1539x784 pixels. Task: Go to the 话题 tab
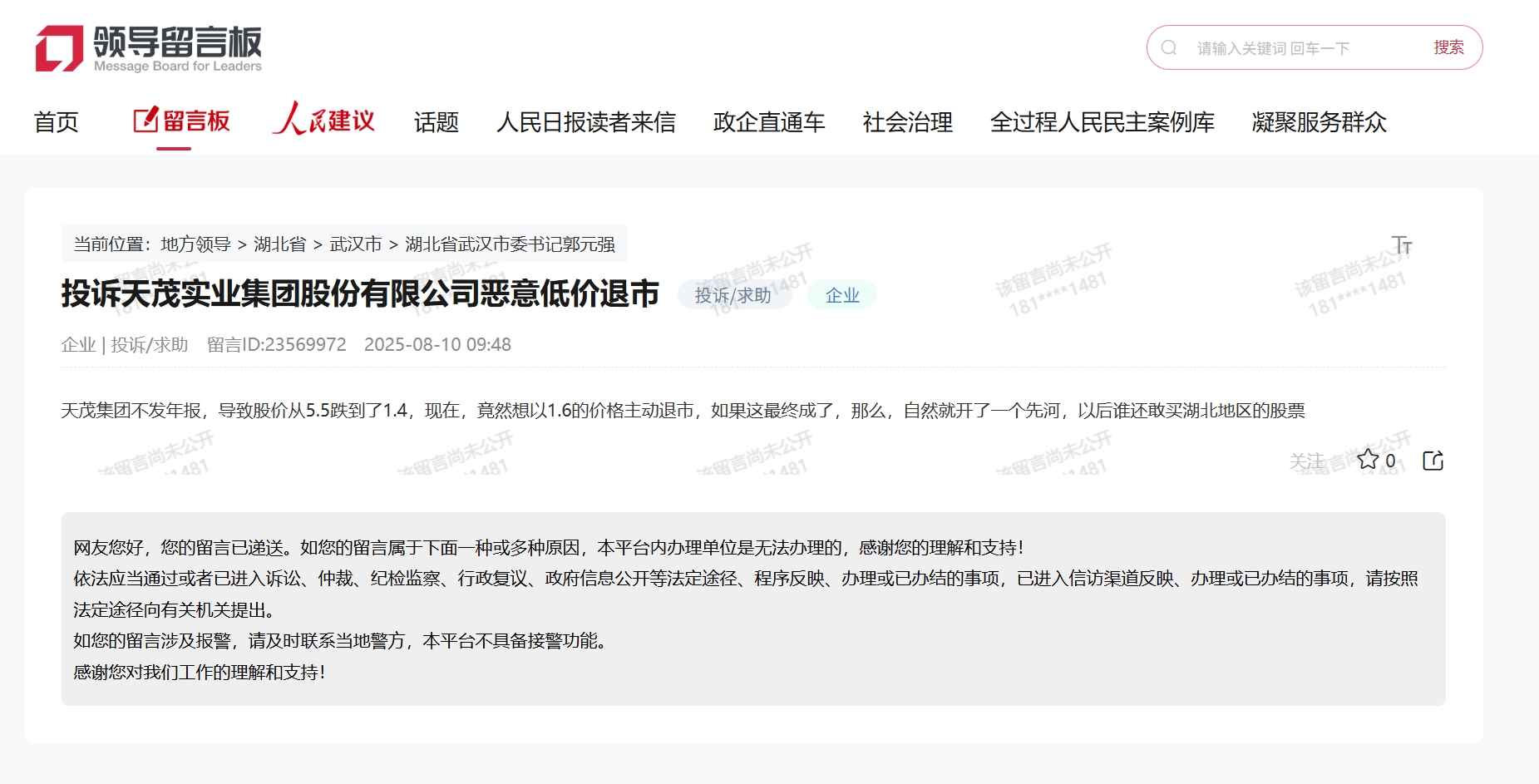[437, 122]
